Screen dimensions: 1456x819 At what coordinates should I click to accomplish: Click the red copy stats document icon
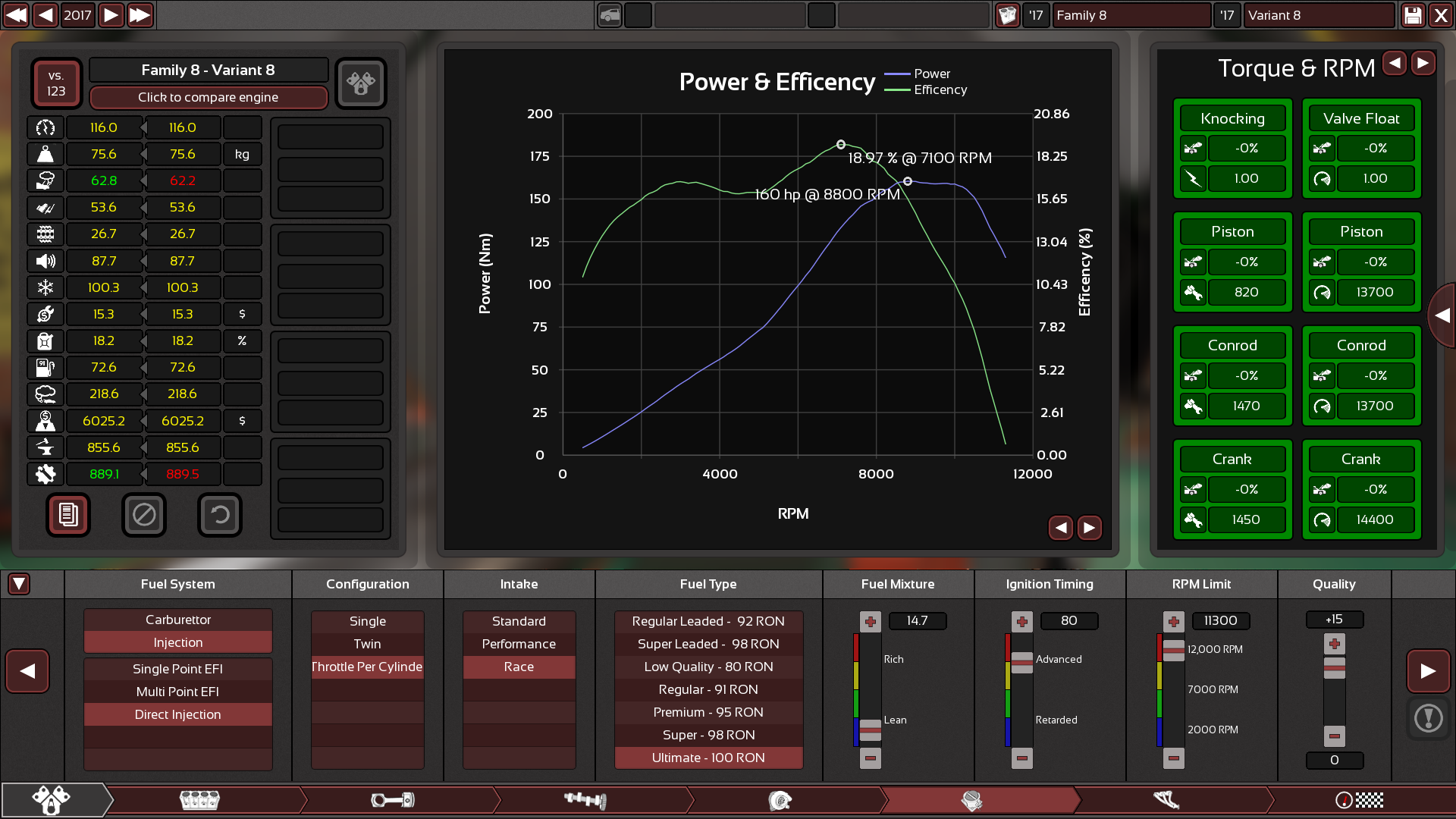coord(68,515)
